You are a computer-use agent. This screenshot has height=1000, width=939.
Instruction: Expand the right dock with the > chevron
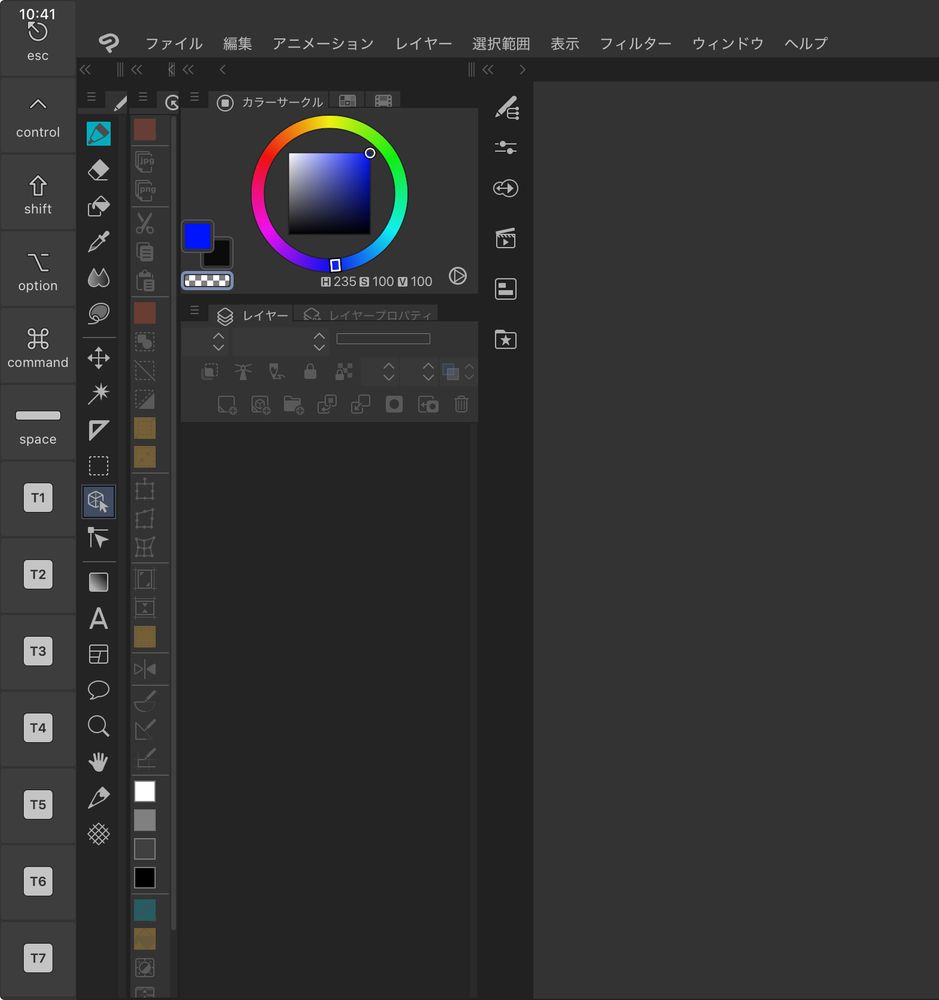coord(522,70)
